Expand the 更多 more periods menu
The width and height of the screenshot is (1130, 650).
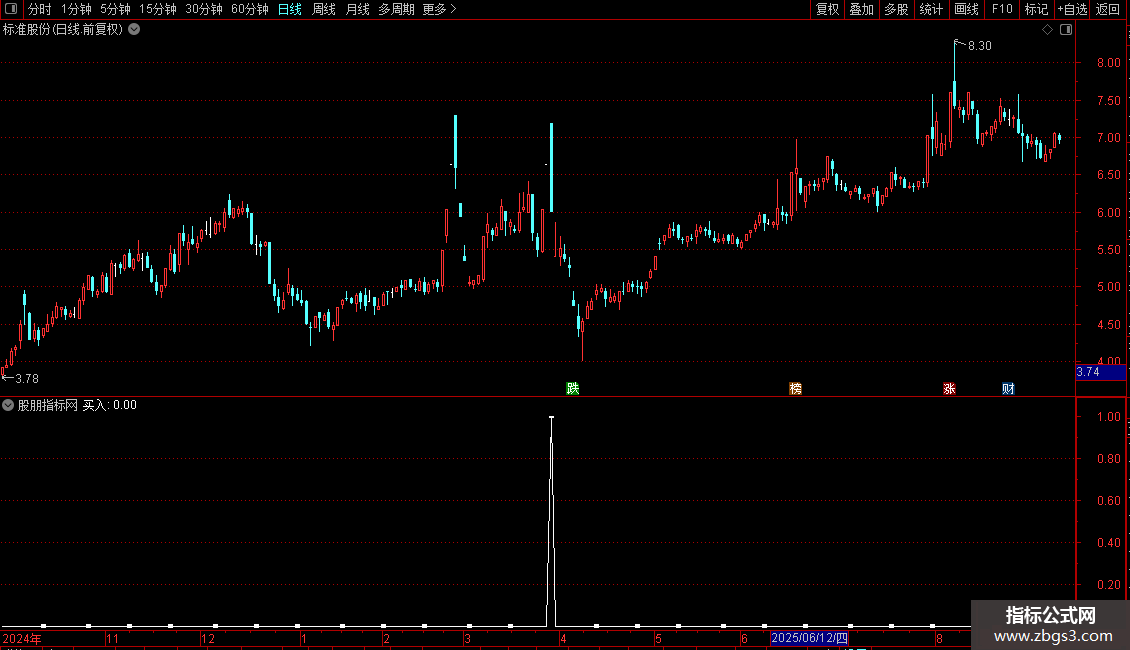coord(440,9)
